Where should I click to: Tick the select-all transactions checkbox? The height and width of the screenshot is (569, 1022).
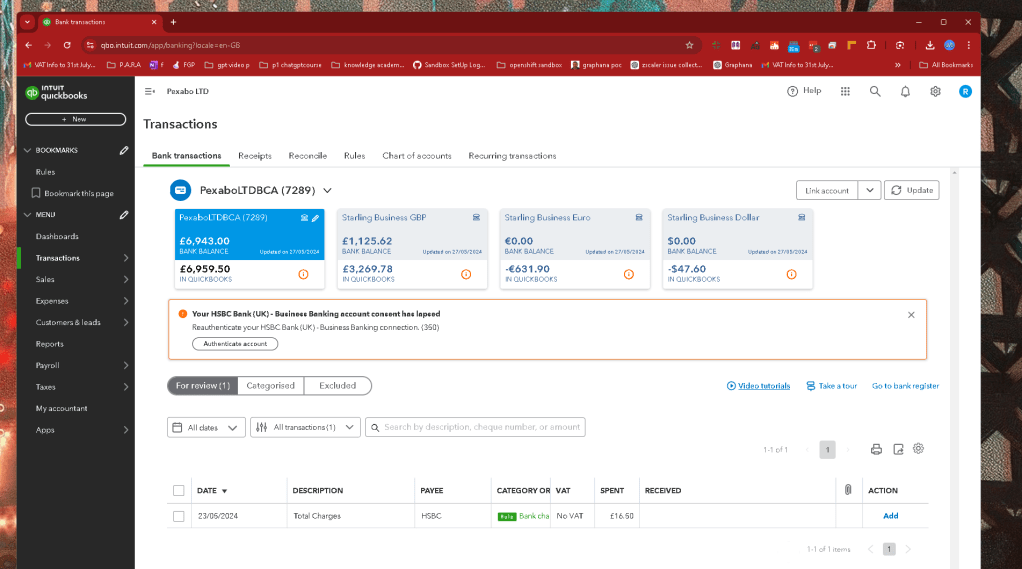[x=179, y=491]
